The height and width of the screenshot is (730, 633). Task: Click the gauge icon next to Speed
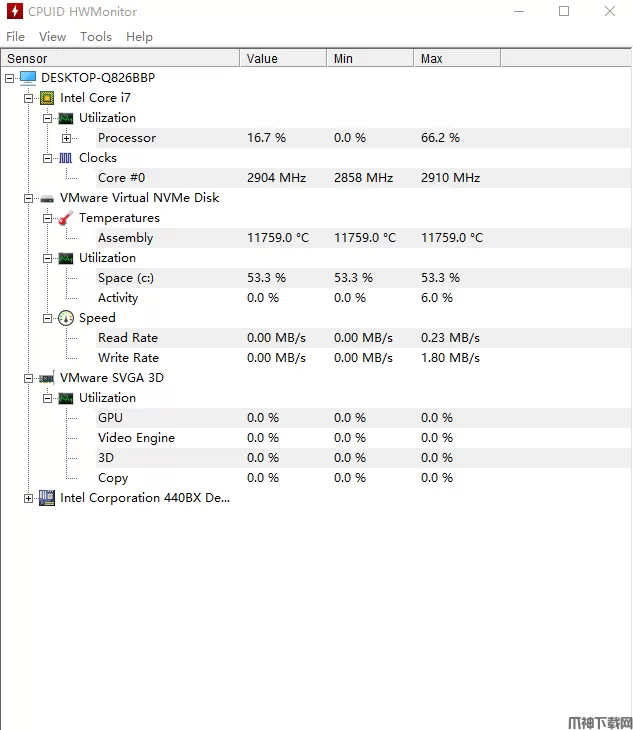66,318
